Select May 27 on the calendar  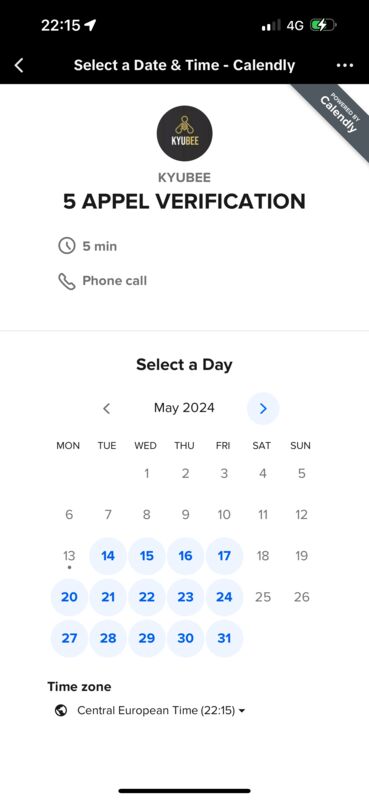coord(69,638)
